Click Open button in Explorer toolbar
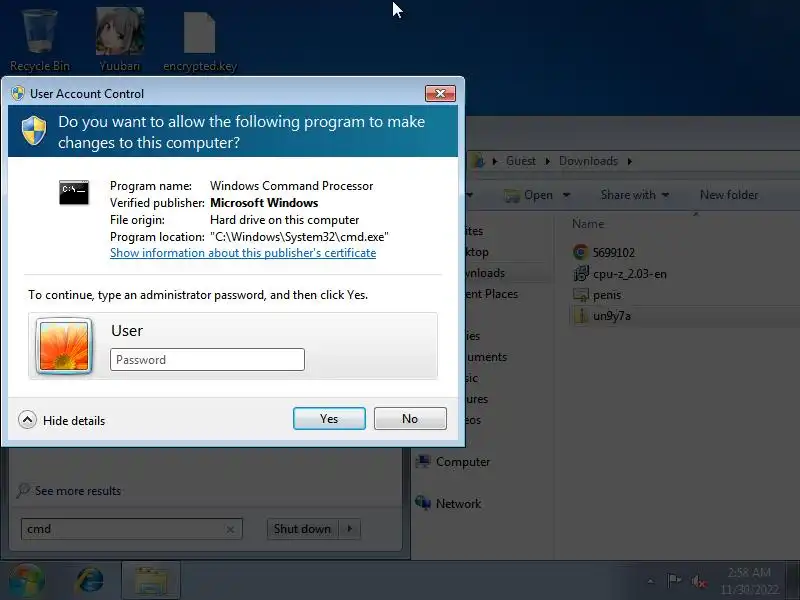 click(528, 195)
